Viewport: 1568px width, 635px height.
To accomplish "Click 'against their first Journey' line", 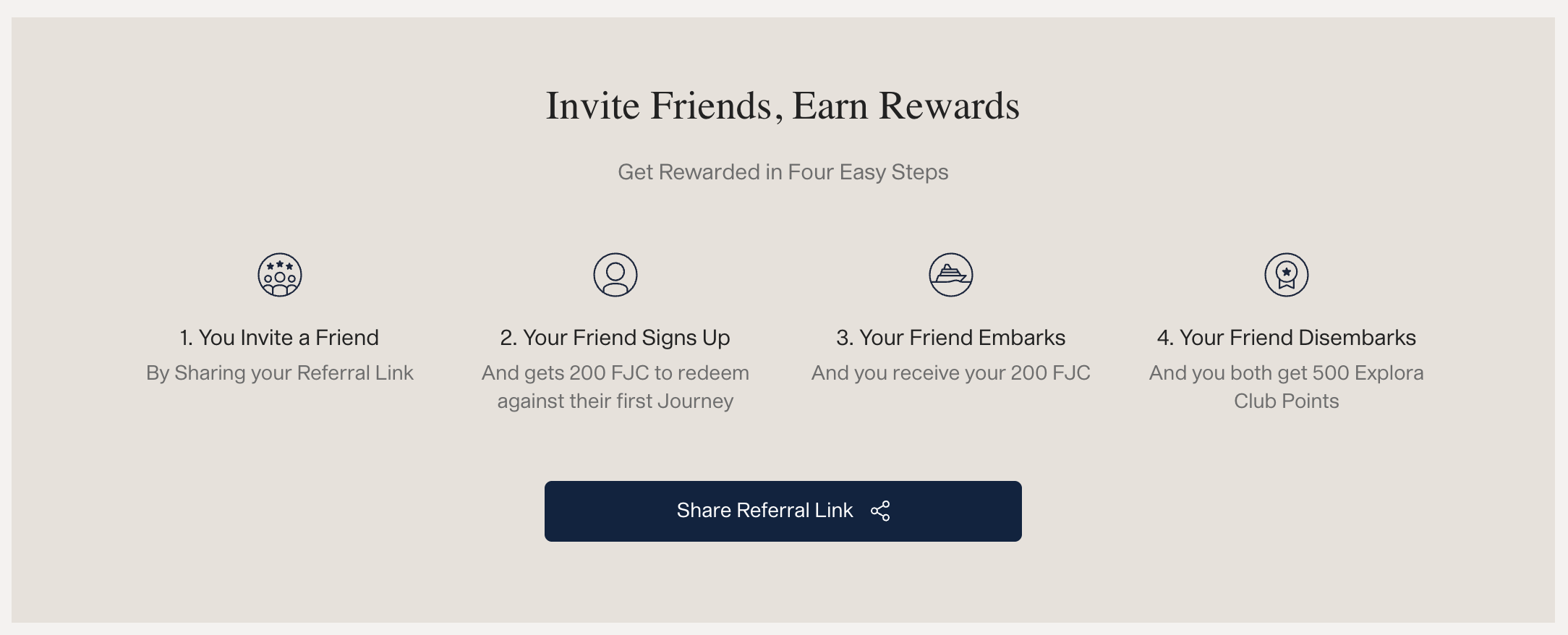I will pyautogui.click(x=615, y=401).
